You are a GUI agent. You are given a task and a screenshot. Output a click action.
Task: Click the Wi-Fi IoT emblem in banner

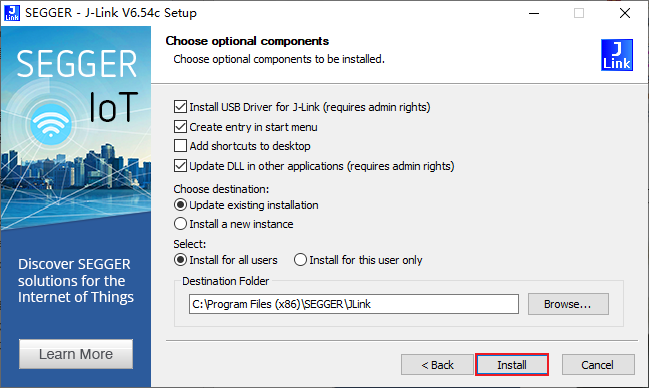50,124
